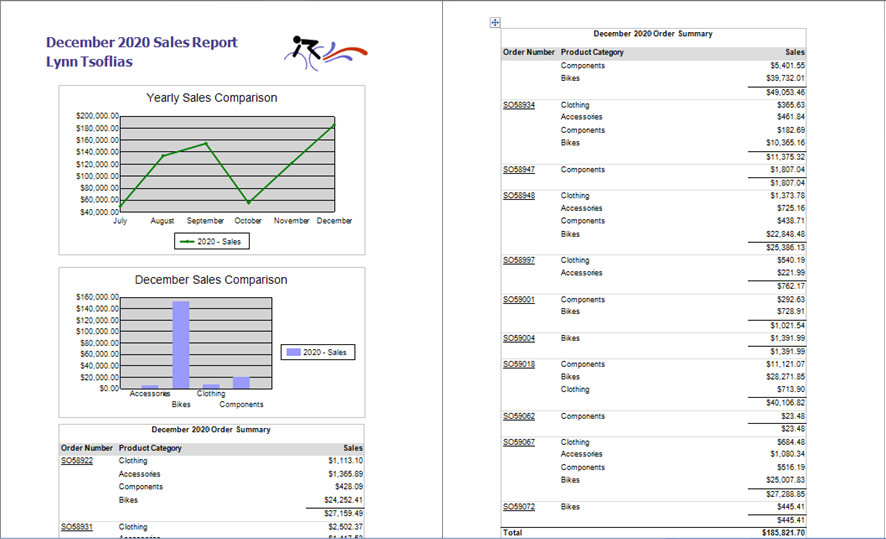Select the '$11,375.32' subtotal
This screenshot has height=539, width=886.
click(x=785, y=157)
